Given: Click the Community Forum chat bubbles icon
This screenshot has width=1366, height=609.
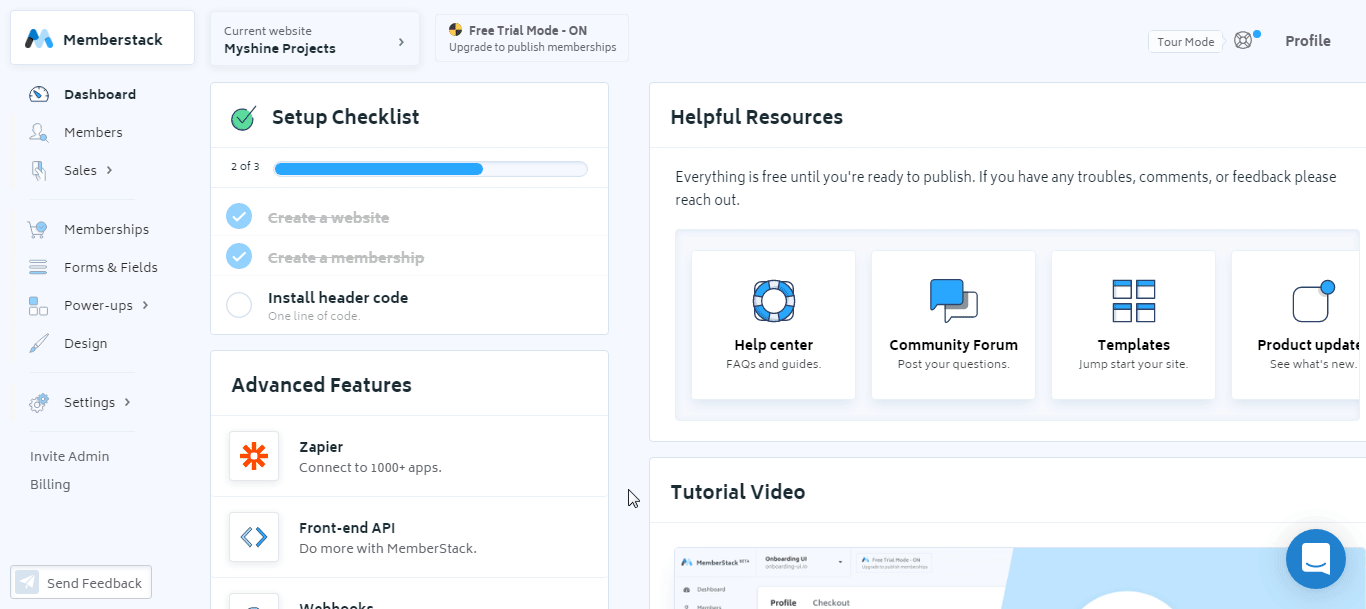Looking at the screenshot, I should coord(953,300).
